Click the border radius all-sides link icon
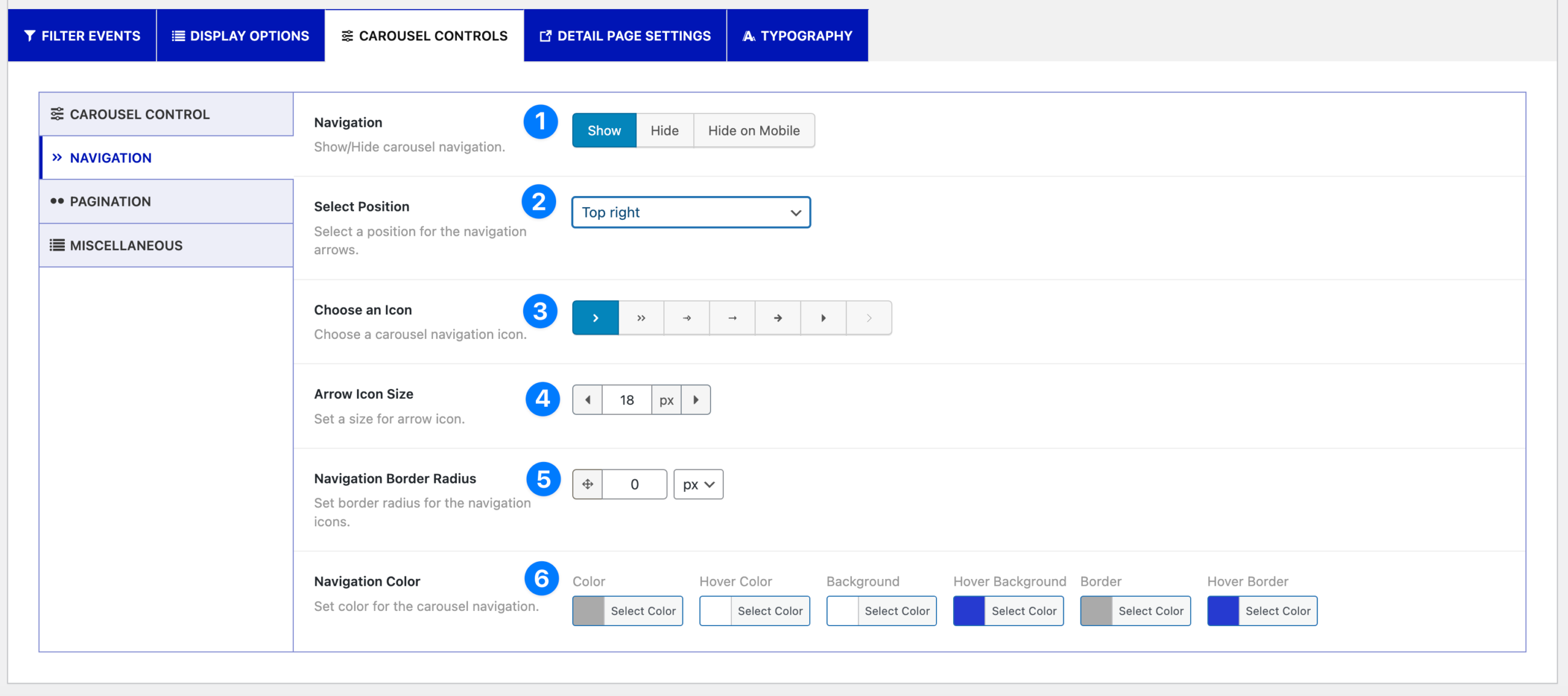The width and height of the screenshot is (1568, 696). (588, 484)
